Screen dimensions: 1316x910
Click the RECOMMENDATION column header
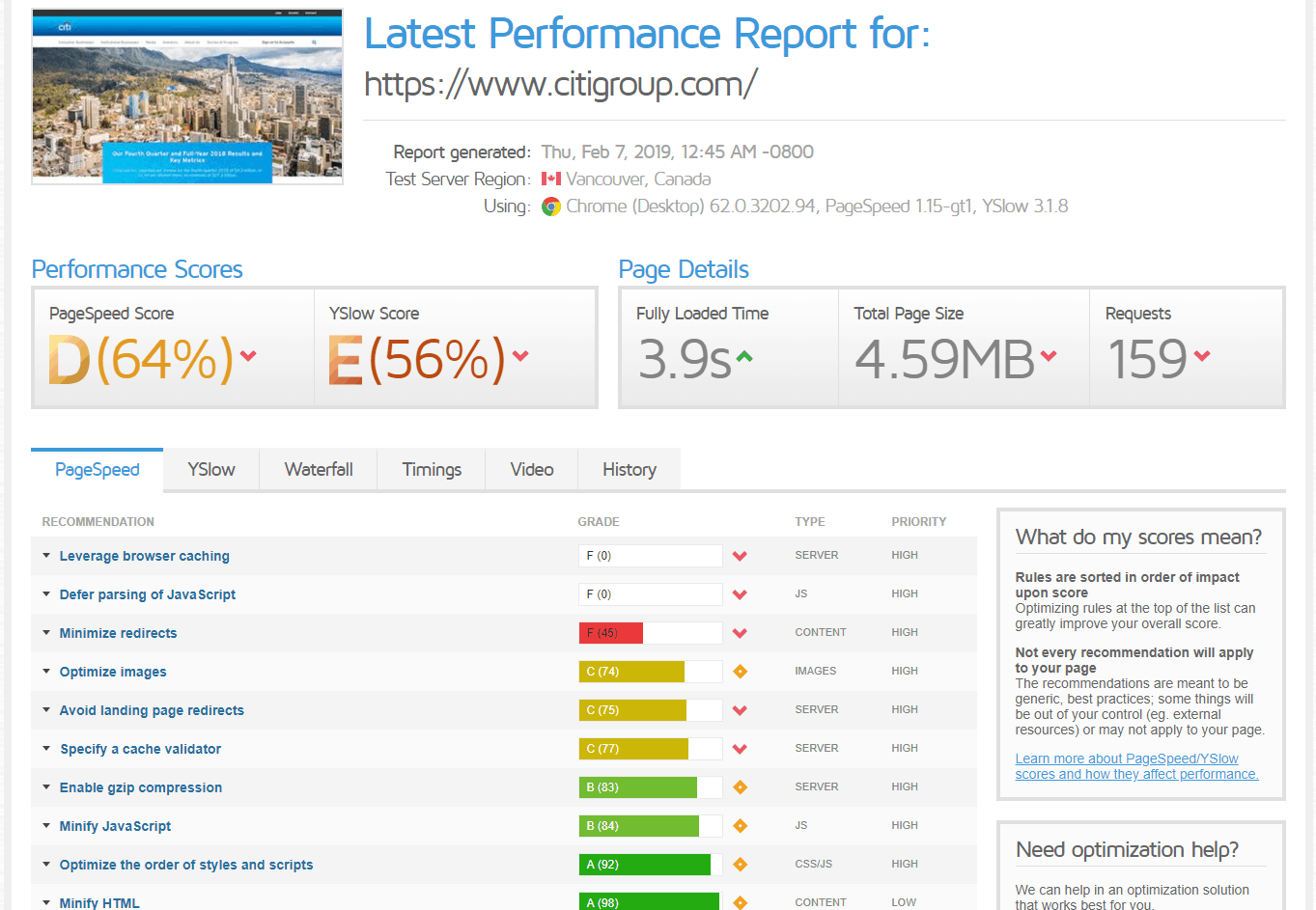coord(98,521)
